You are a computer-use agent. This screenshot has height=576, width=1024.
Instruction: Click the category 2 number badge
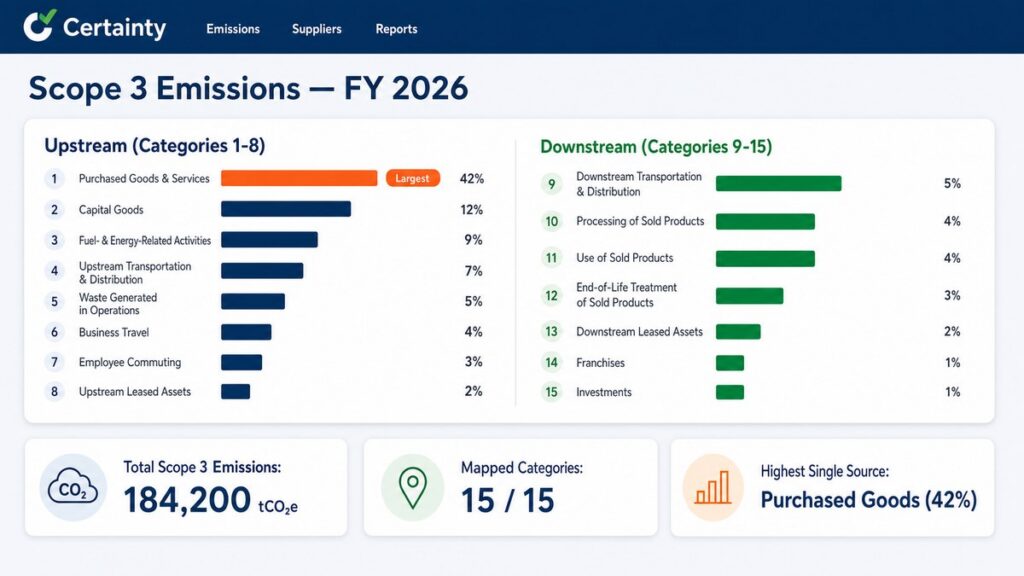click(54, 210)
